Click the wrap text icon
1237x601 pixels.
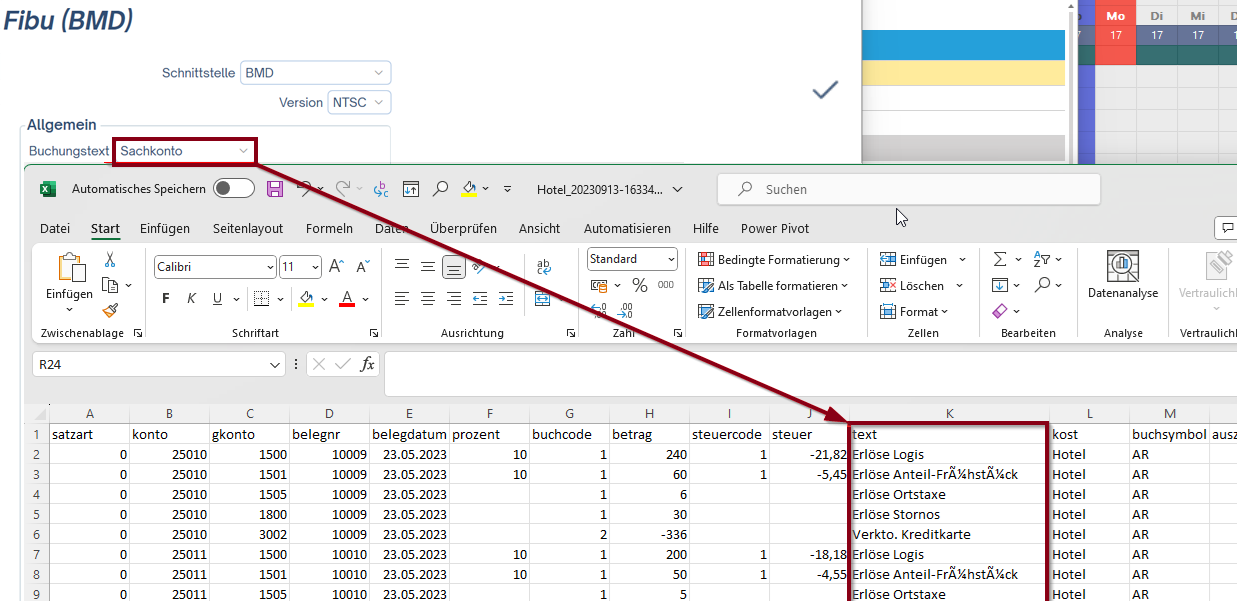[544, 267]
